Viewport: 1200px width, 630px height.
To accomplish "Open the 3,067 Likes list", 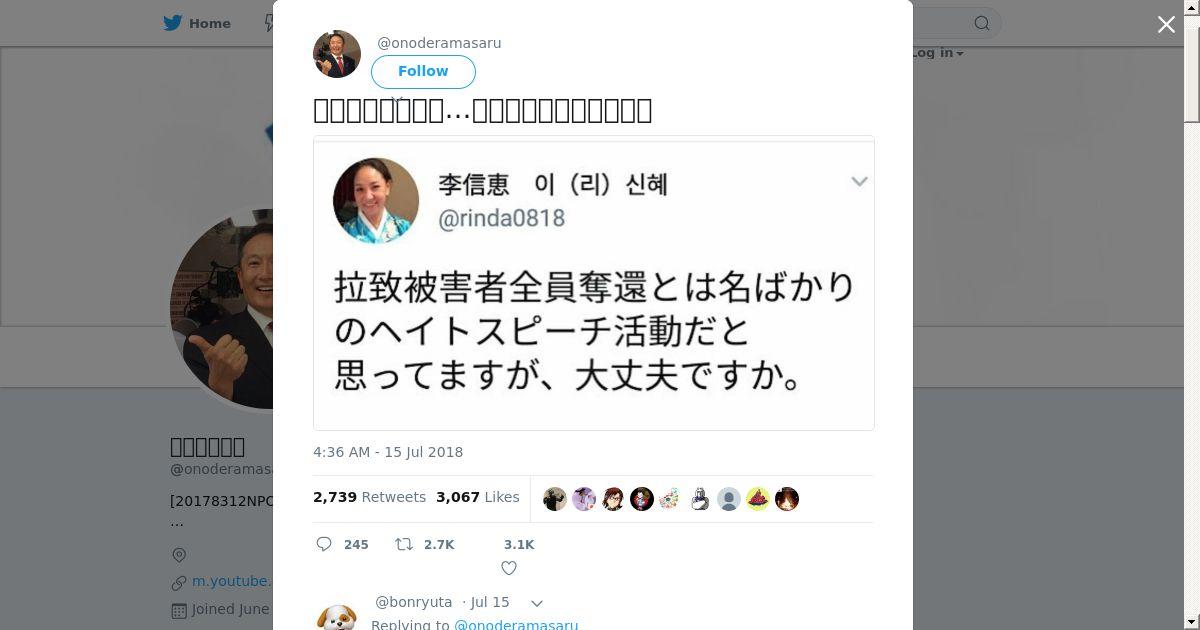I will click(478, 497).
